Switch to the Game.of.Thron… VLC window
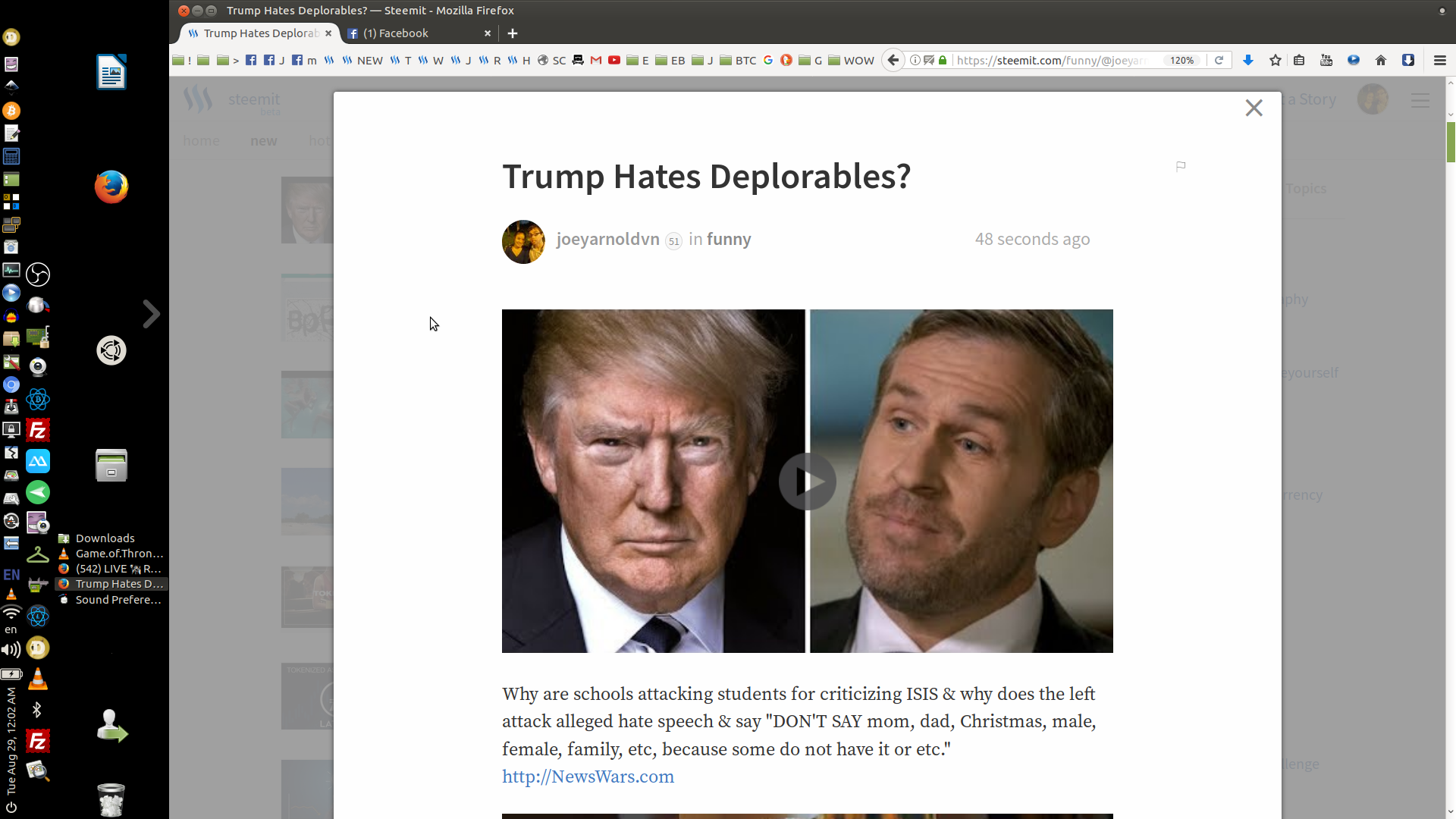The height and width of the screenshot is (819, 1456). pyautogui.click(x=111, y=553)
